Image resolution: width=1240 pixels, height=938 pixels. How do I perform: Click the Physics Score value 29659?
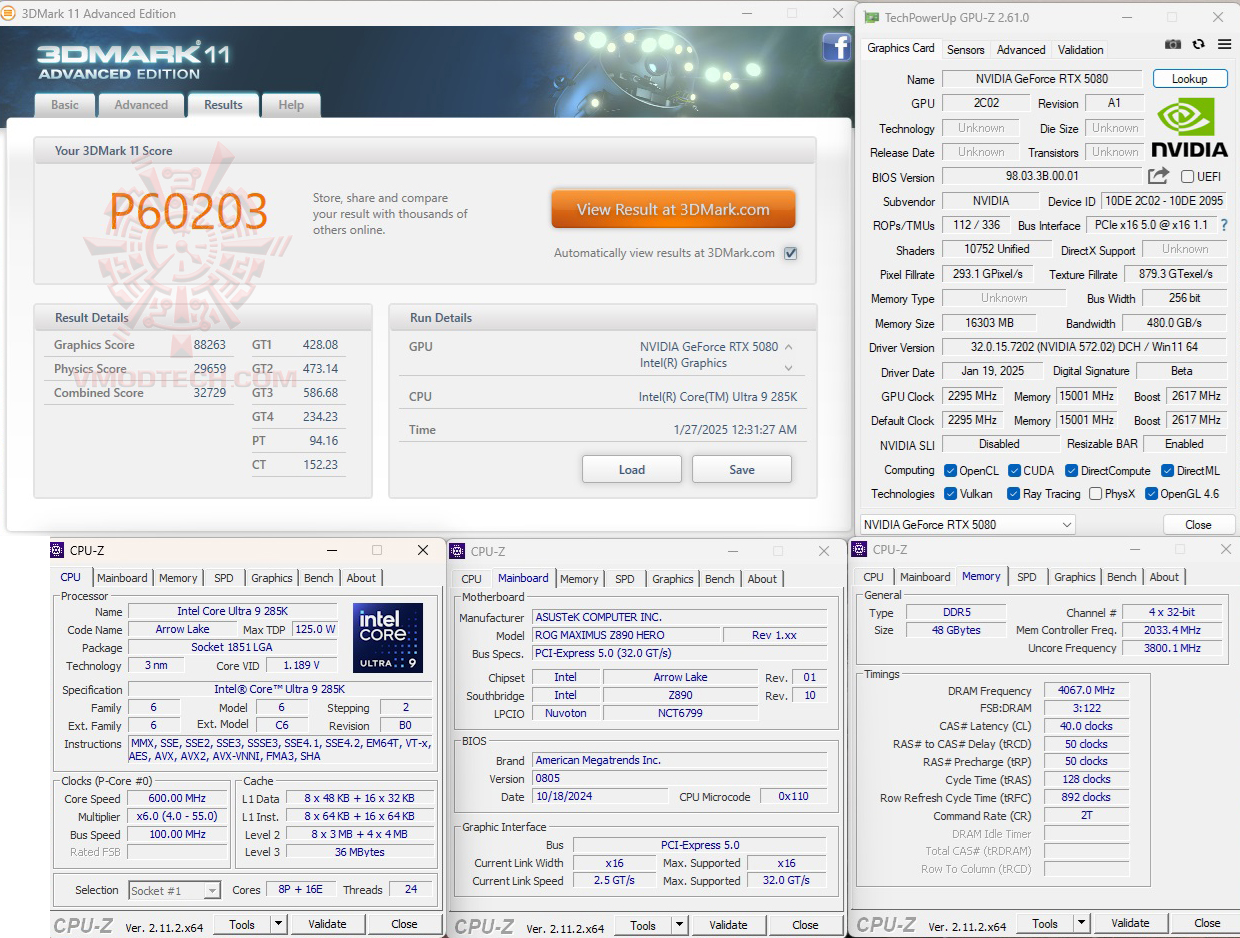(x=210, y=368)
